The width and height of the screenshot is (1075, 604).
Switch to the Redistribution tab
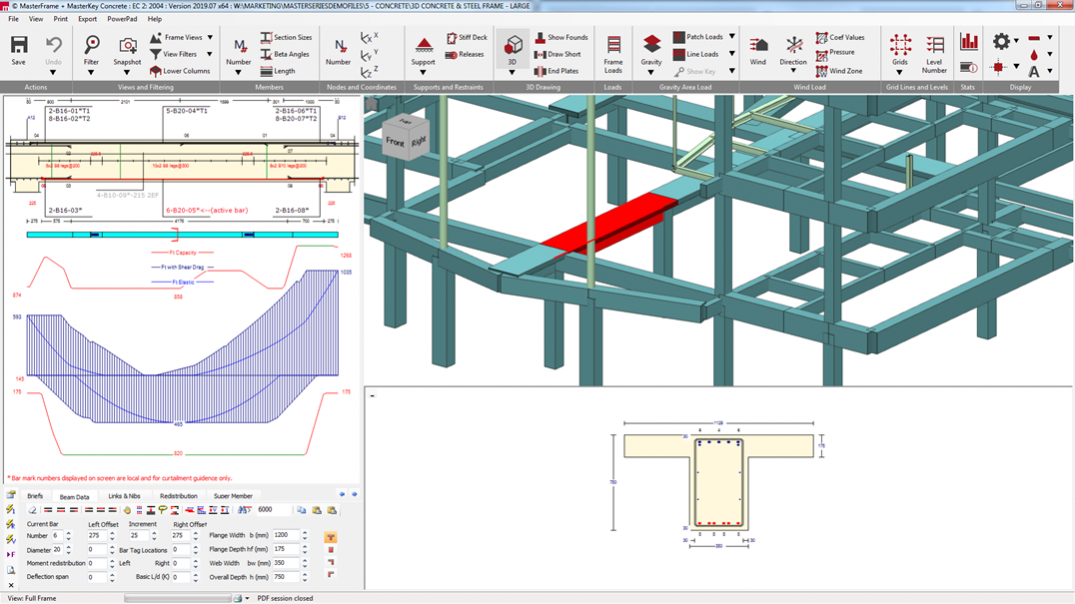[x=178, y=496]
